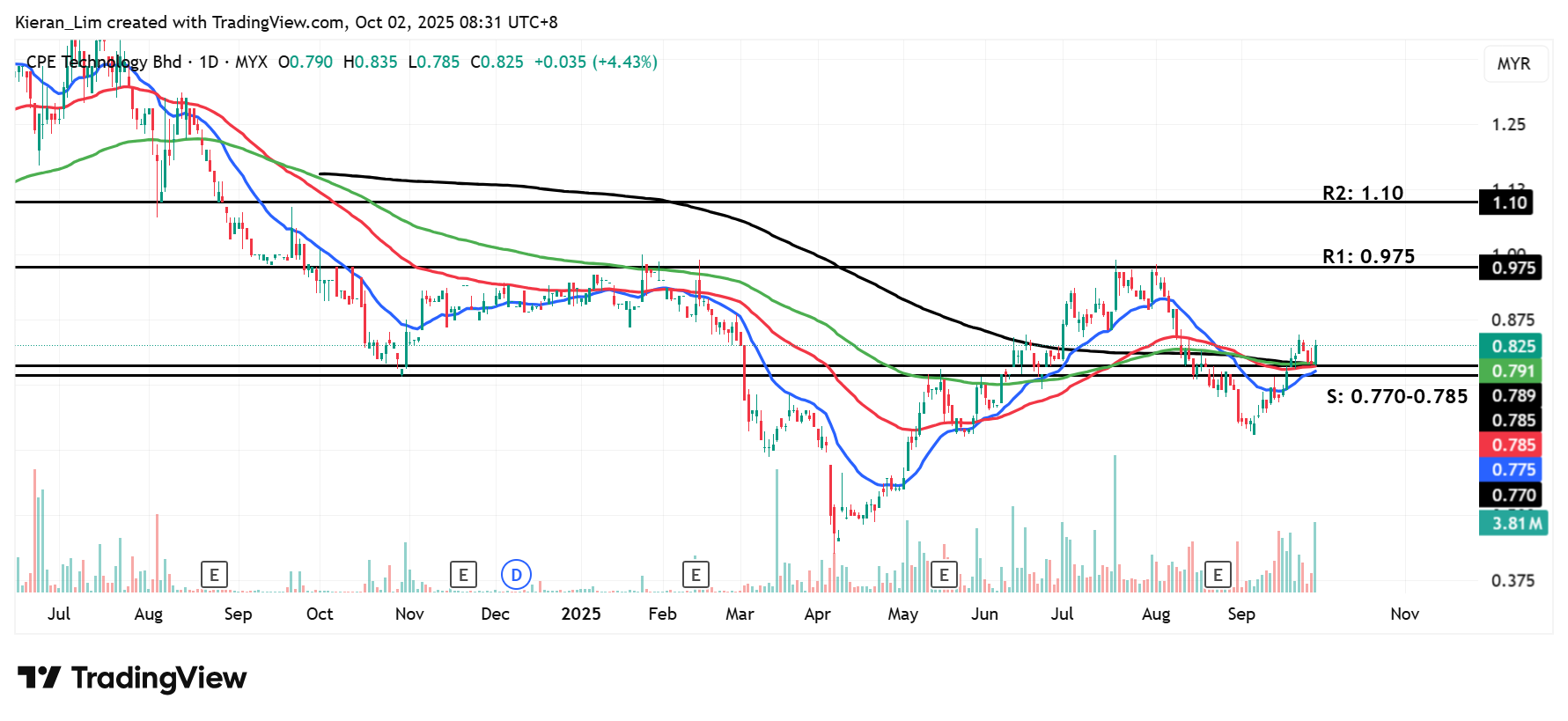This screenshot has height=721, width=1568.
Task: Select the green 3.81 M volume label
Action: coord(1512,523)
